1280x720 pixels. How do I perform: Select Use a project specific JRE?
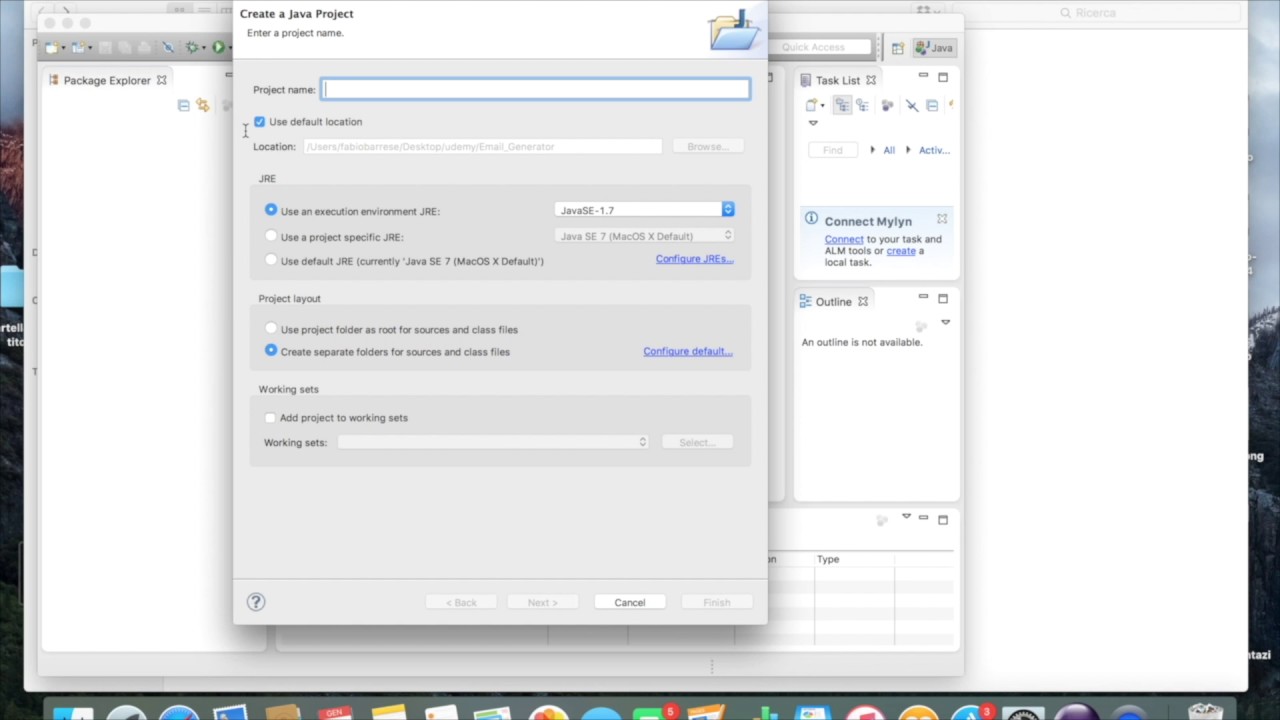click(x=271, y=236)
